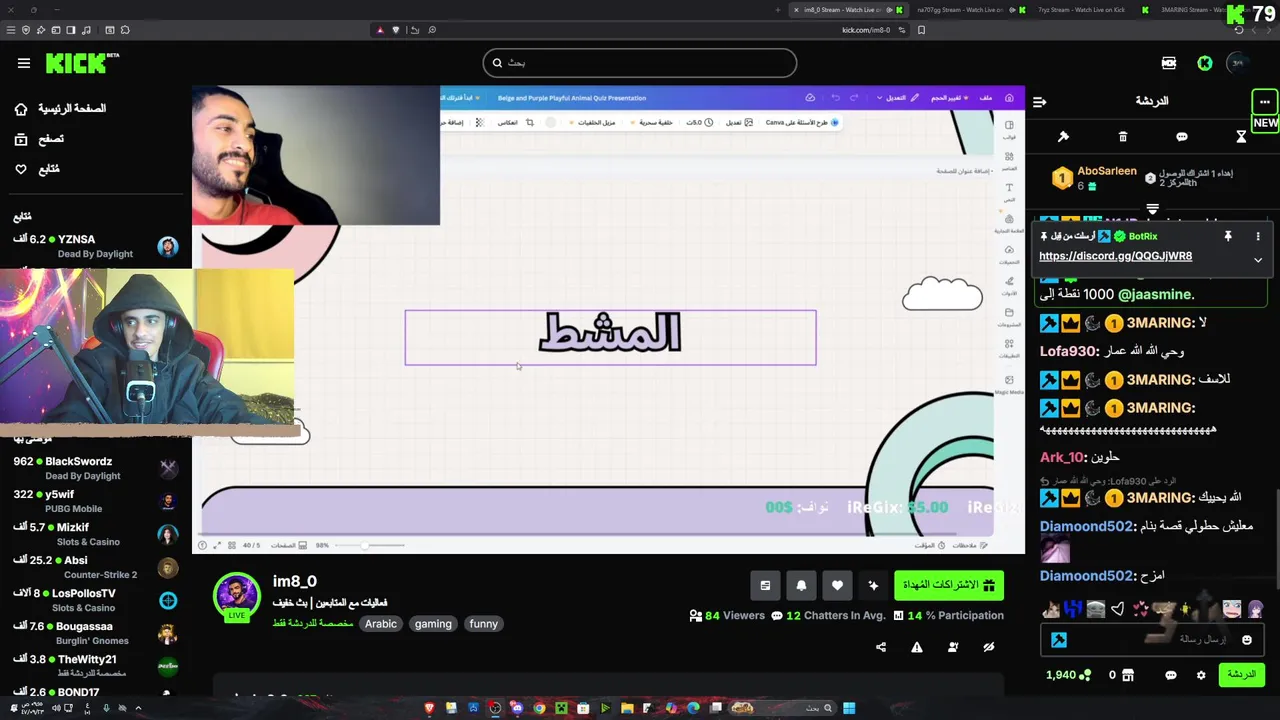Open the Following sidebar item

37,169
